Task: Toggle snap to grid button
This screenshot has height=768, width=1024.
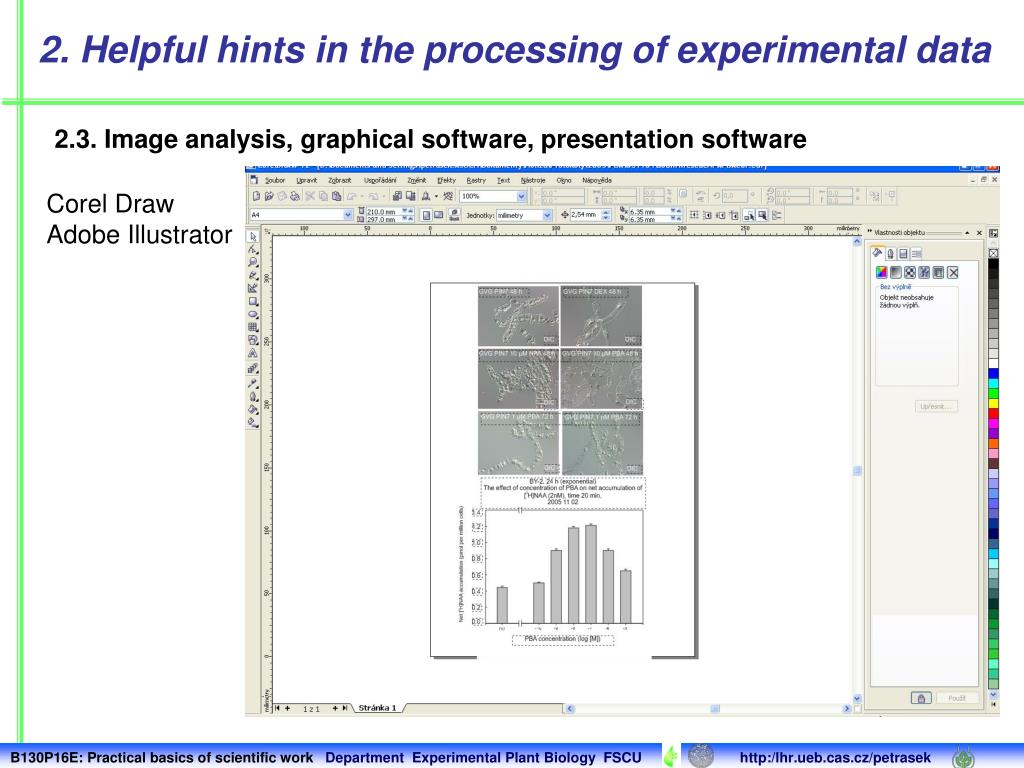Action: [694, 215]
